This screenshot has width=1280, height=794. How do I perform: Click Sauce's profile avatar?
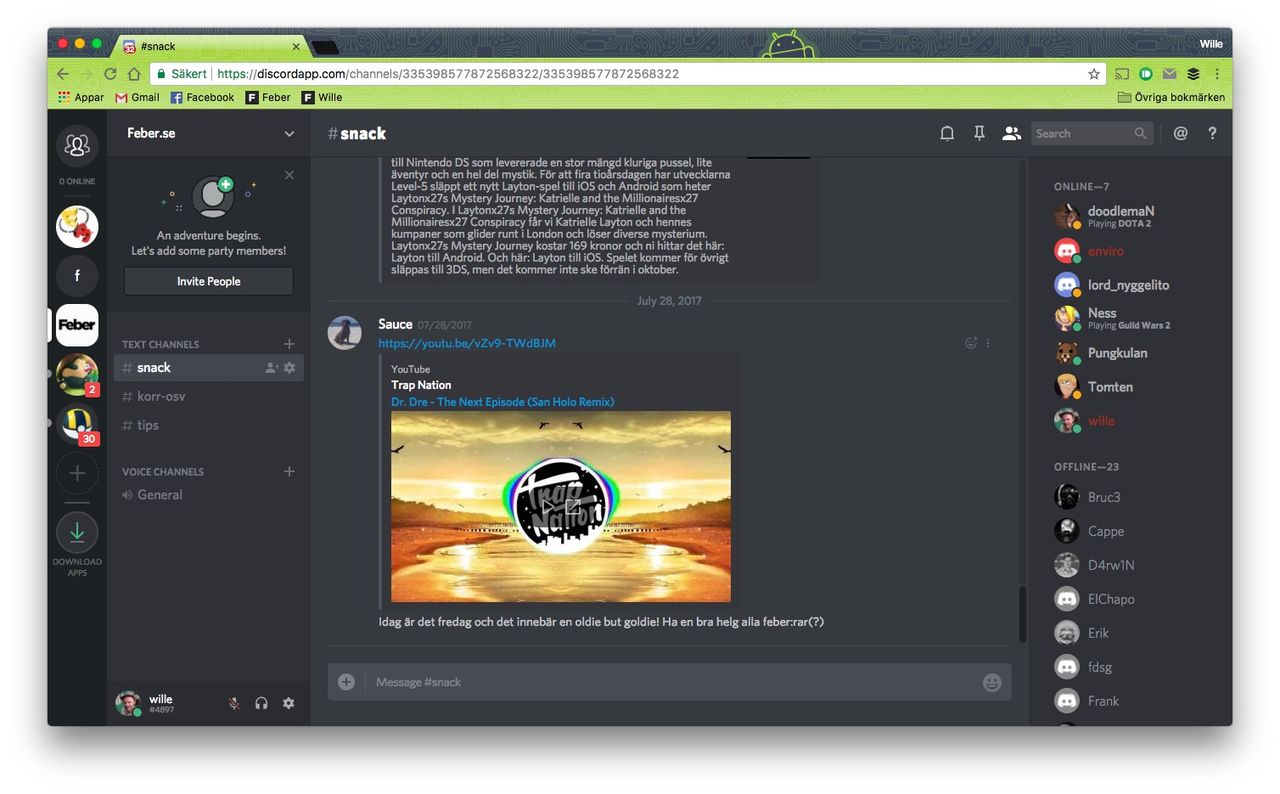345,333
